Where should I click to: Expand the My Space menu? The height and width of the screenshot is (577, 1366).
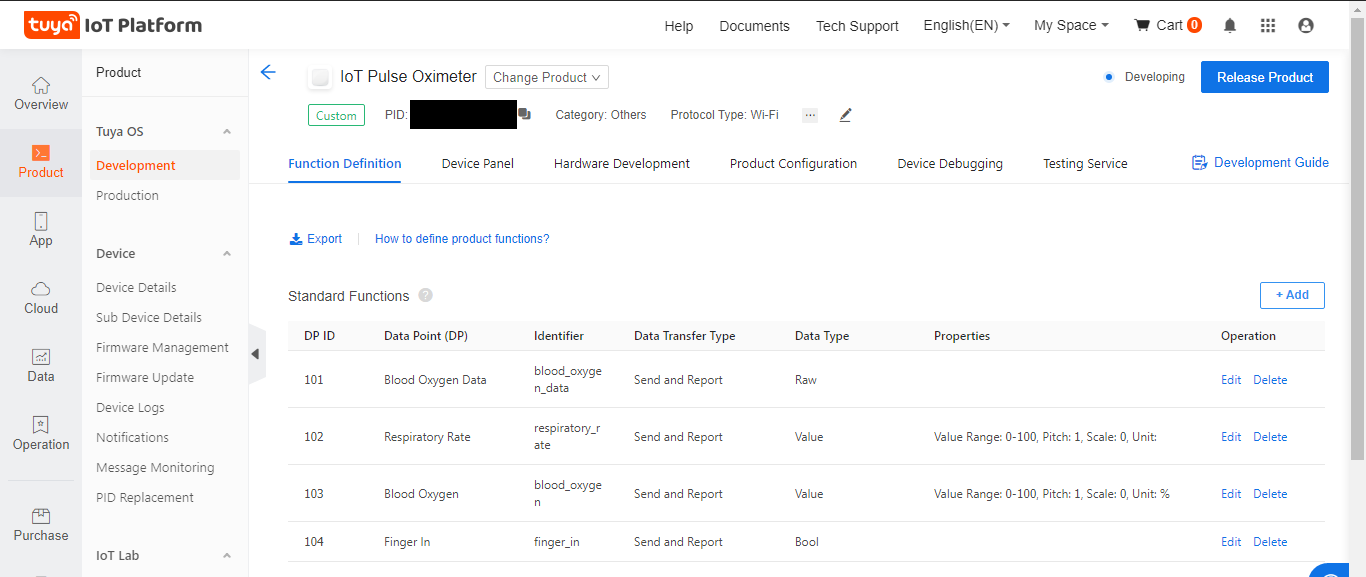pyautogui.click(x=1071, y=26)
